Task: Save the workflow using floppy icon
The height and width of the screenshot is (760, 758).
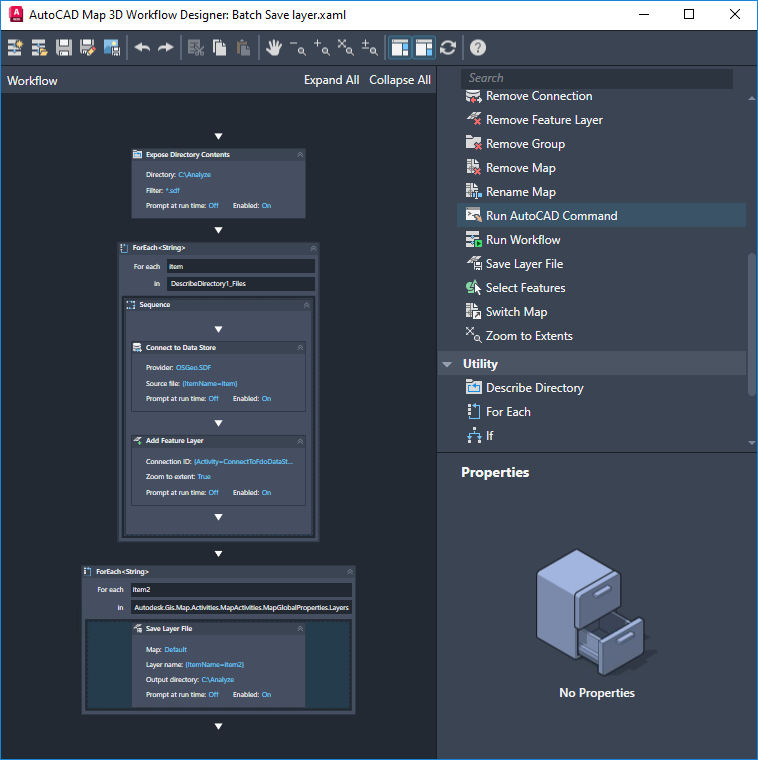Action: pyautogui.click(x=63, y=48)
